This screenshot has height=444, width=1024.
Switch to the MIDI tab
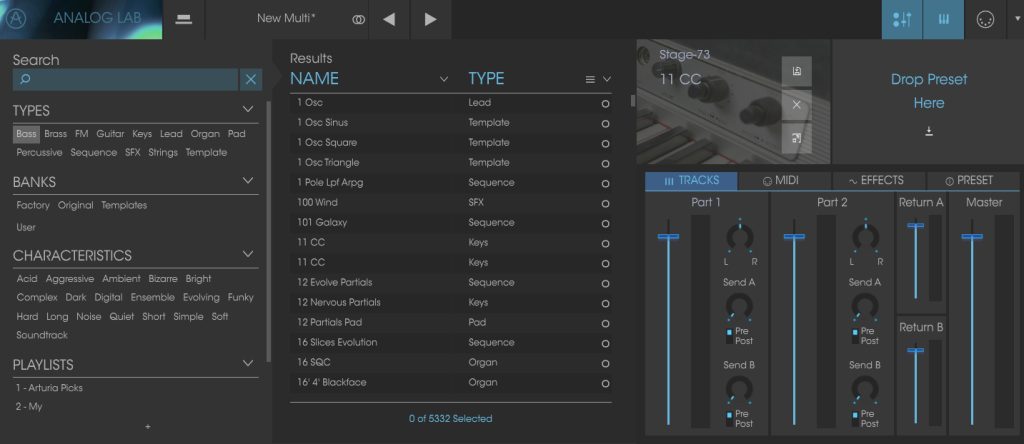pyautogui.click(x=784, y=181)
